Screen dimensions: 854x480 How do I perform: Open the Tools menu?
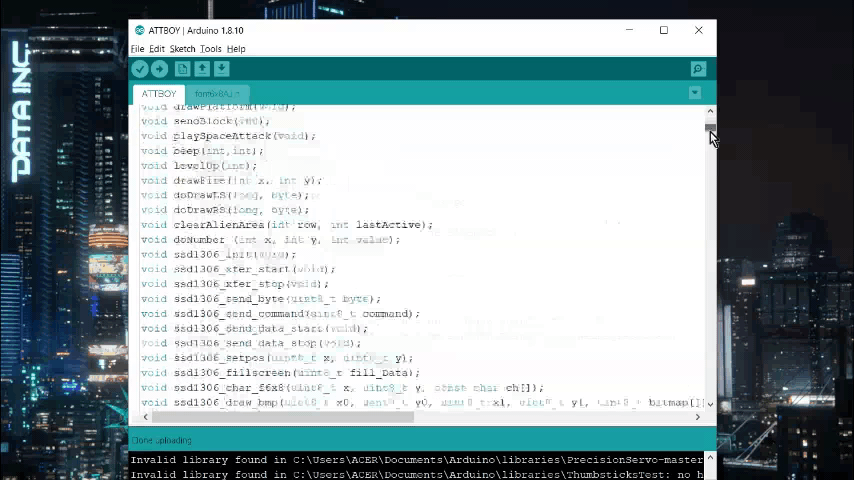pos(210,49)
